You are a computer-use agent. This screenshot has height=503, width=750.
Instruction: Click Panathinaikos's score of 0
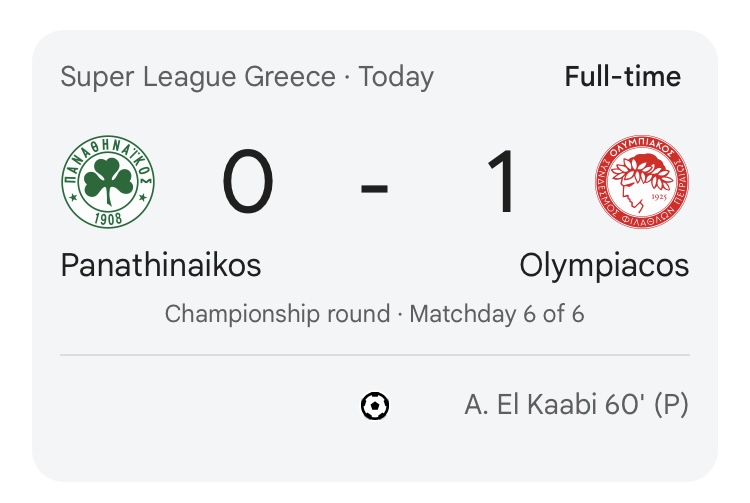coord(247,183)
